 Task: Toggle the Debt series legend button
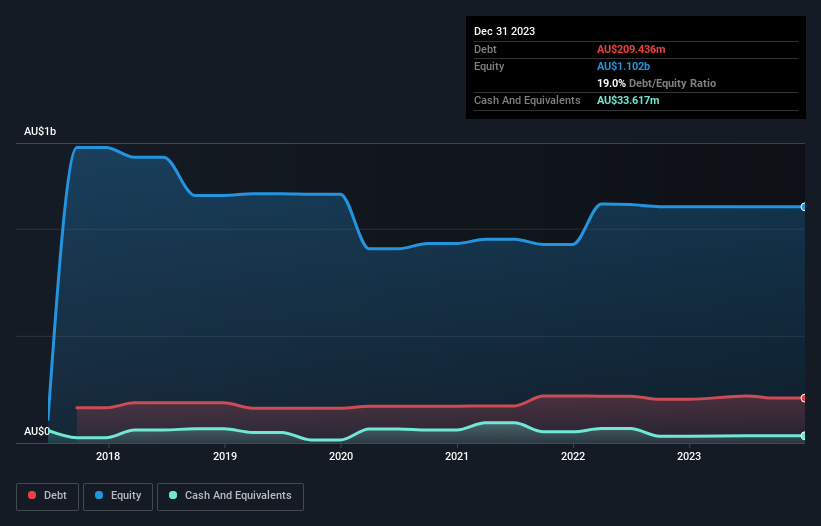click(47, 496)
